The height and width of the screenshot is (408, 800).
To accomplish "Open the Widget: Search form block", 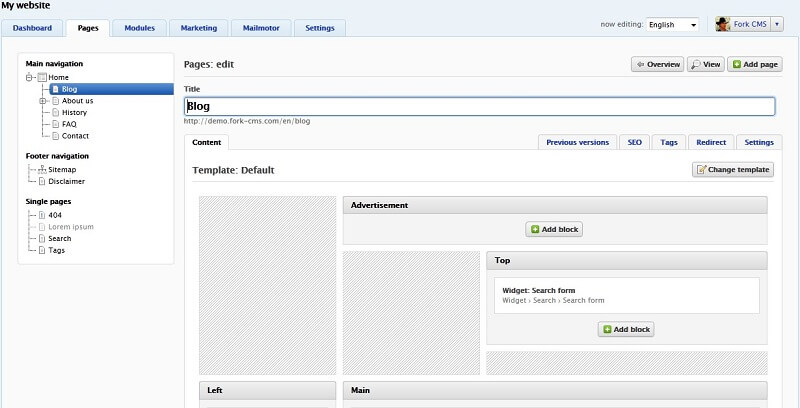I will [x=627, y=295].
